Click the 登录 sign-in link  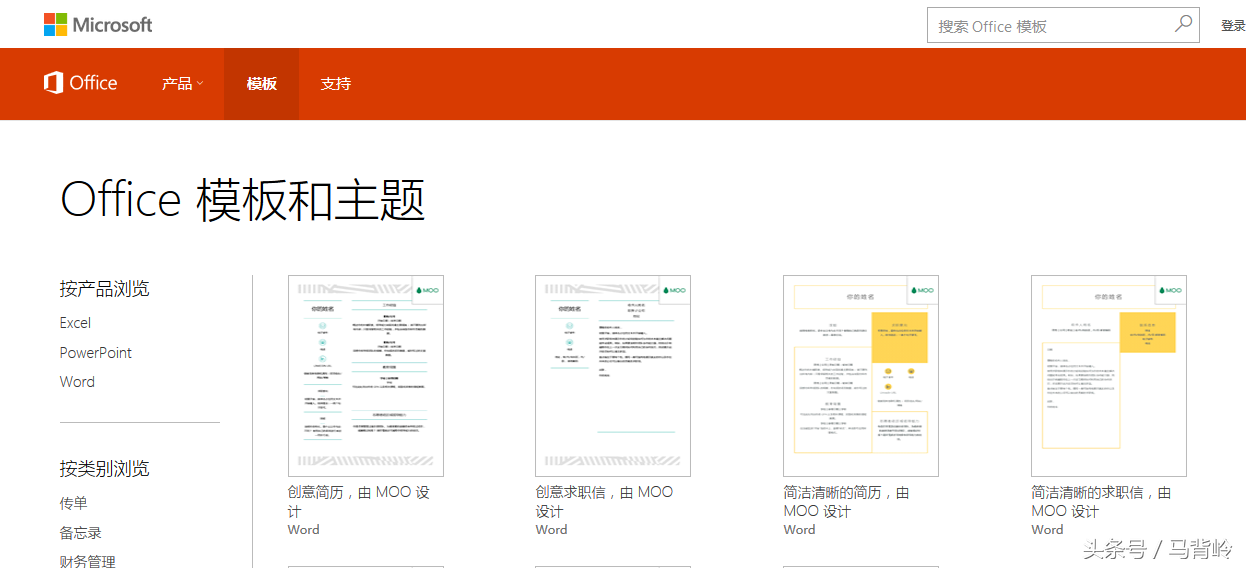point(1233,26)
